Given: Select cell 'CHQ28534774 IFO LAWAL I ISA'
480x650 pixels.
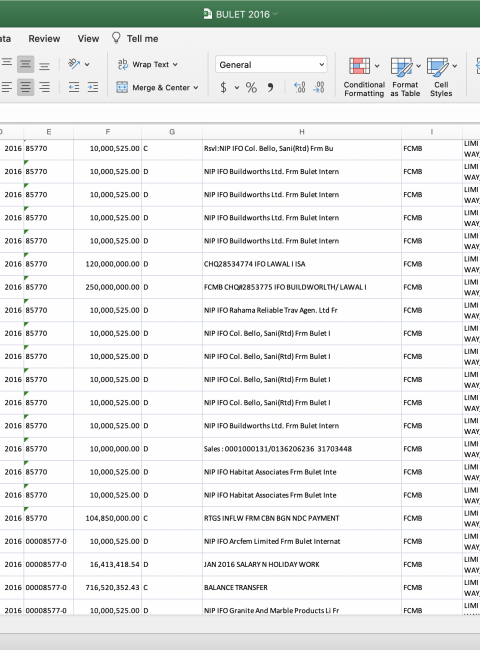Looking at the screenshot, I should click(x=302, y=264).
